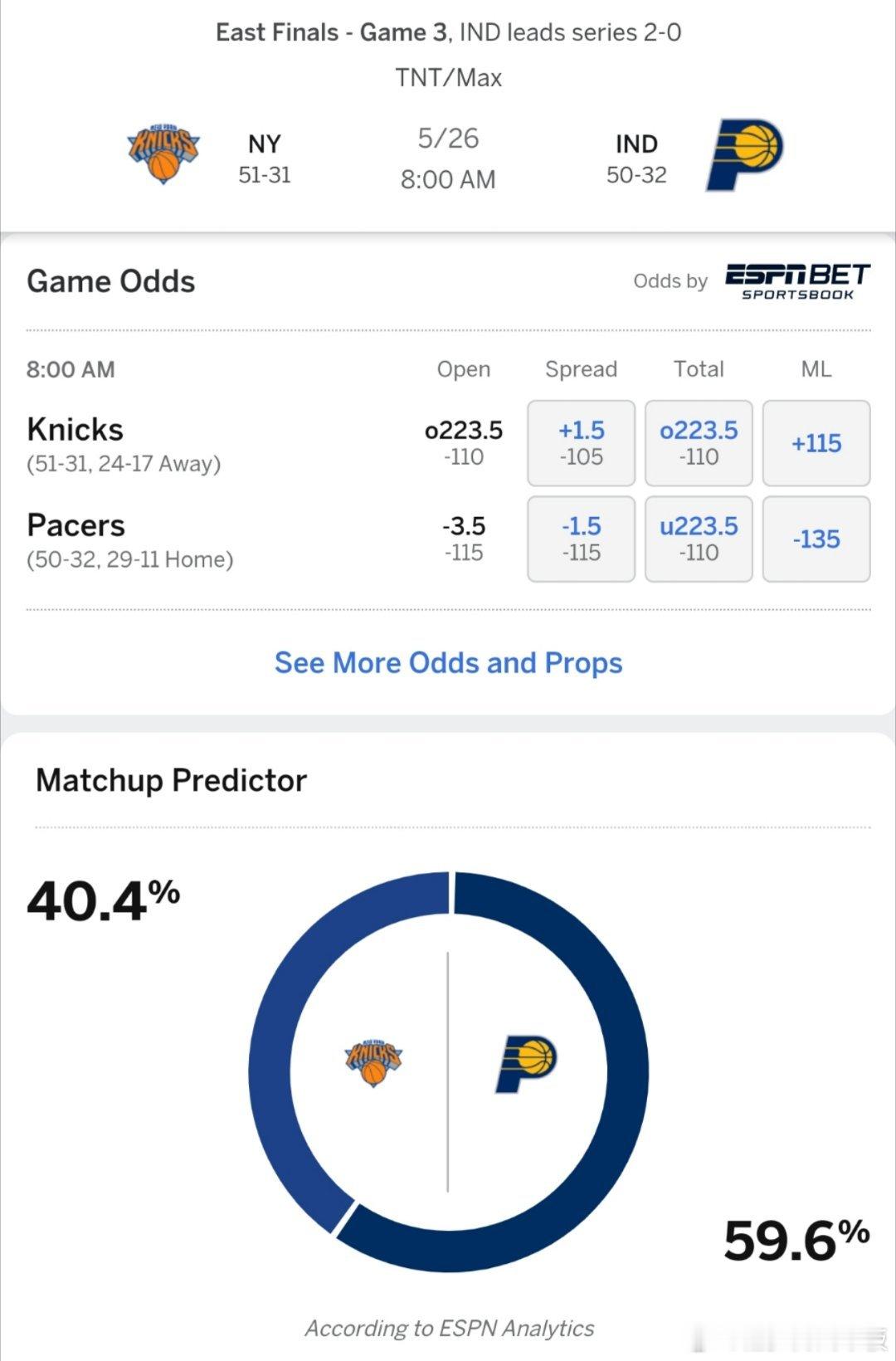
Task: Open the Knicks team name in odds table
Action: 75,430
